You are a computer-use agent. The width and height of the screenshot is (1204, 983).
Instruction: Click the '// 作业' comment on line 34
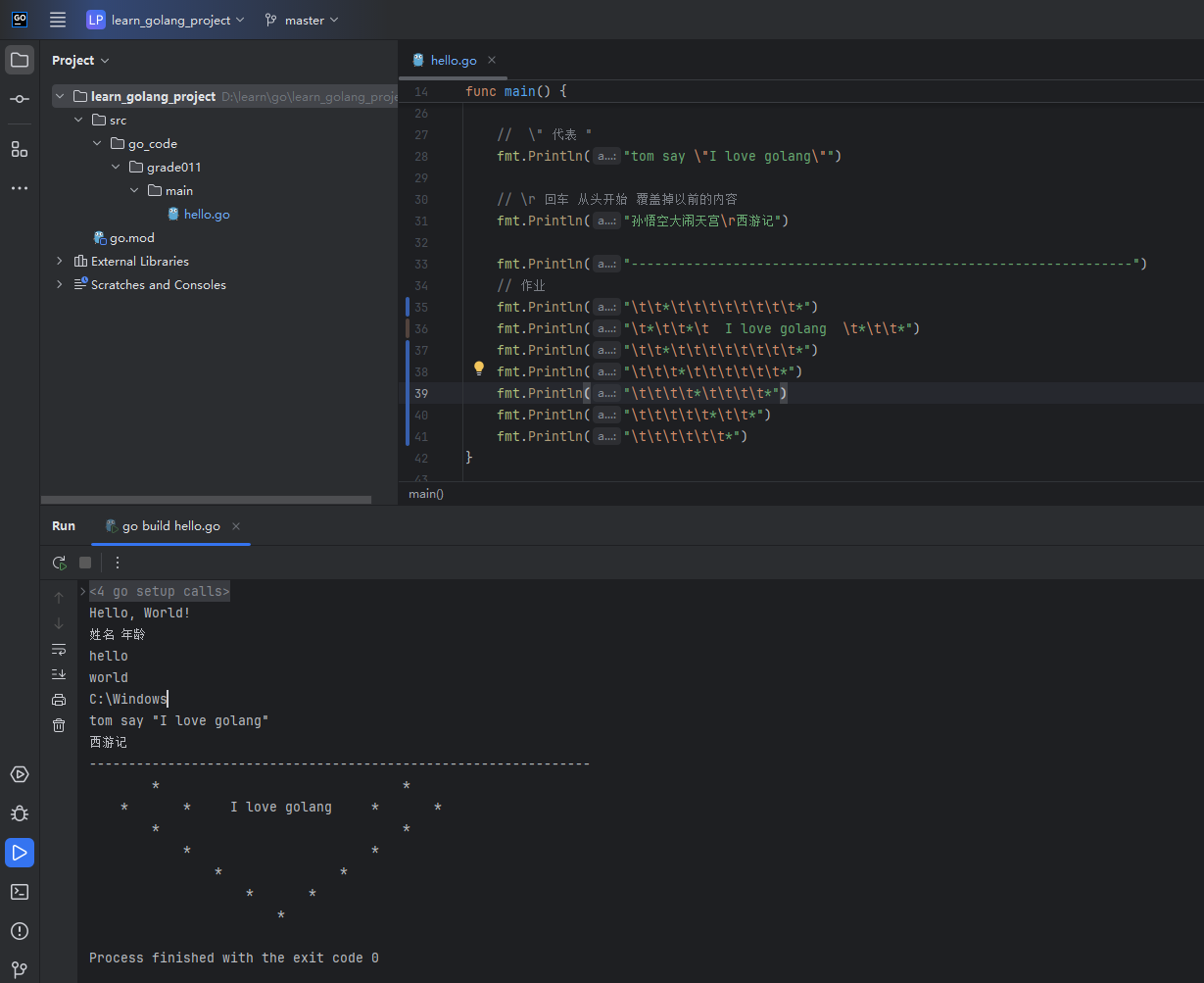[520, 285]
